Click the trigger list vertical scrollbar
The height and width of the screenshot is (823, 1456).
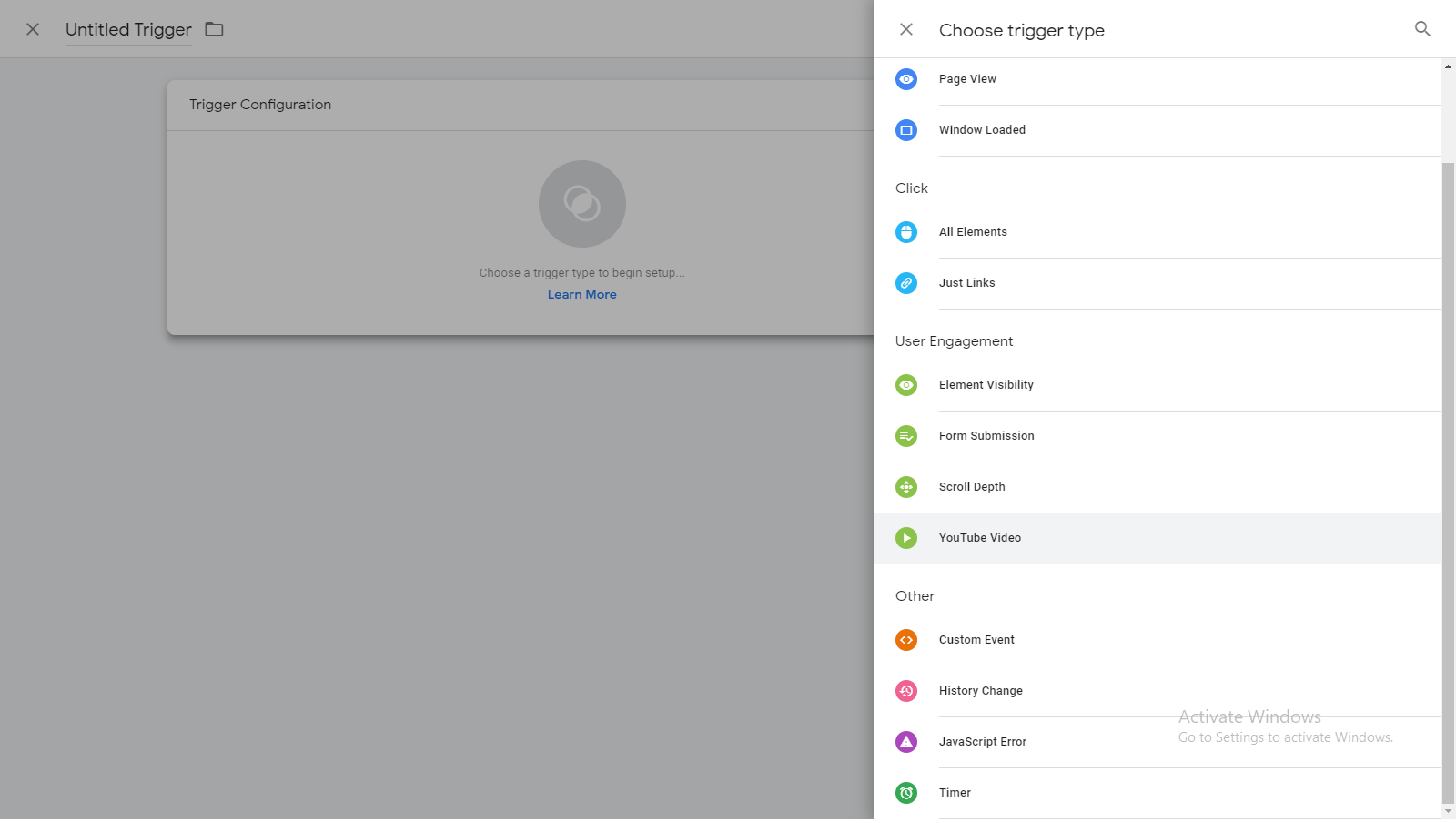(1448, 483)
